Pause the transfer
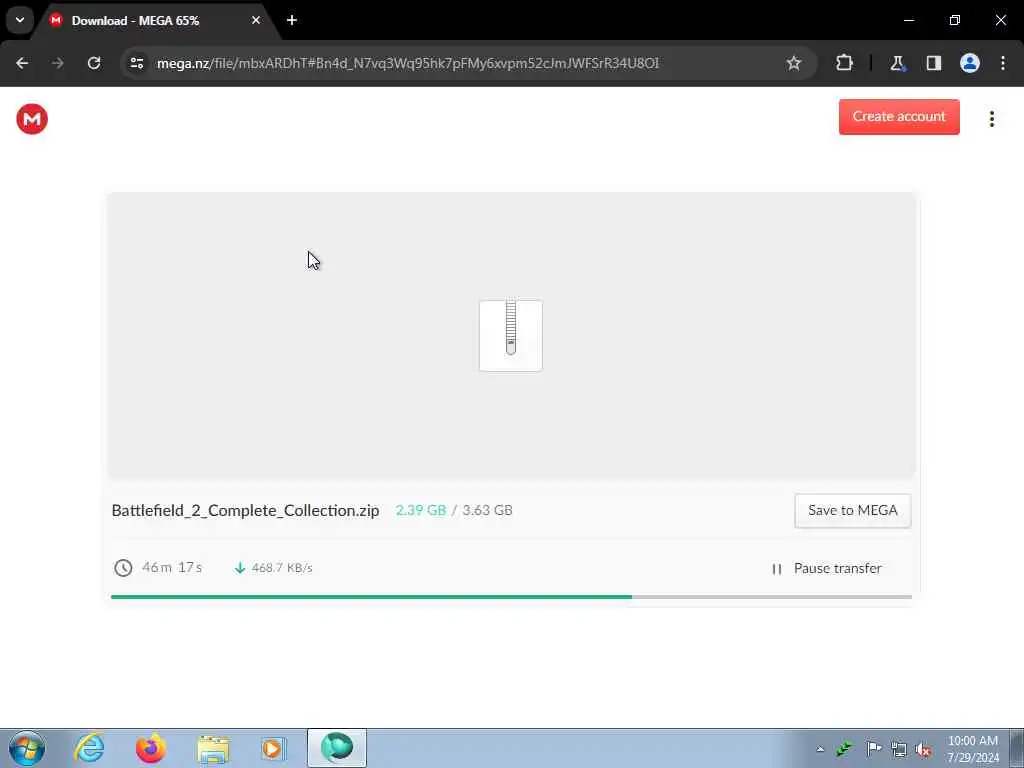The height and width of the screenshot is (768, 1024). [x=827, y=569]
